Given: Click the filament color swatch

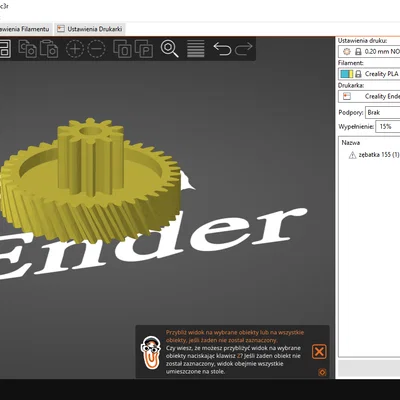Looking at the screenshot, I should click(x=347, y=74).
